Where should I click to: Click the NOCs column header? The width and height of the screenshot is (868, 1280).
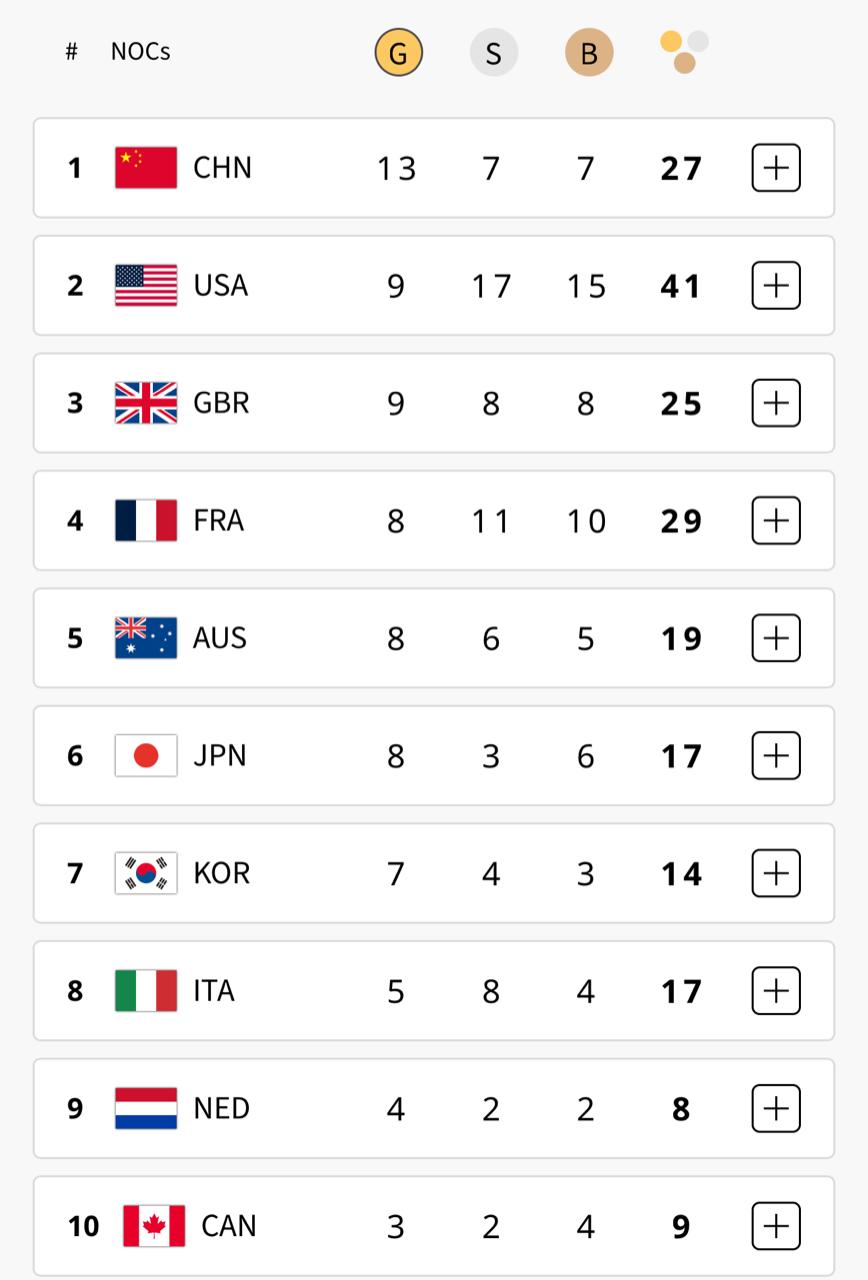[140, 52]
